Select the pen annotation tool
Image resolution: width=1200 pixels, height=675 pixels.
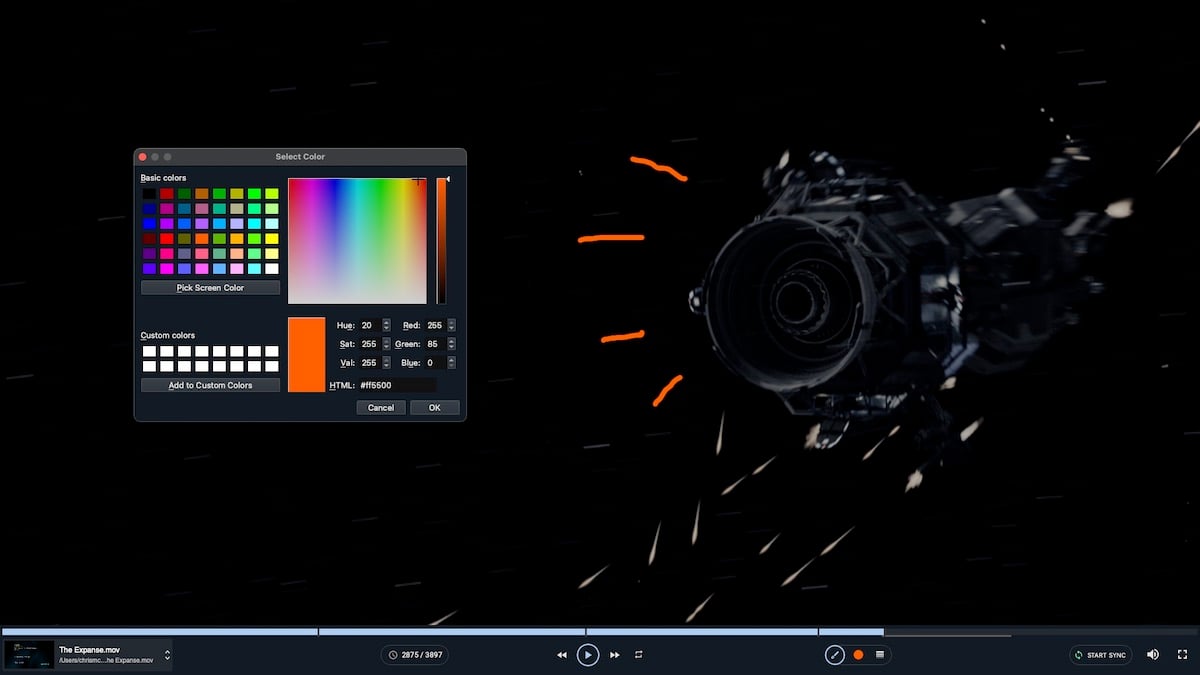[835, 655]
